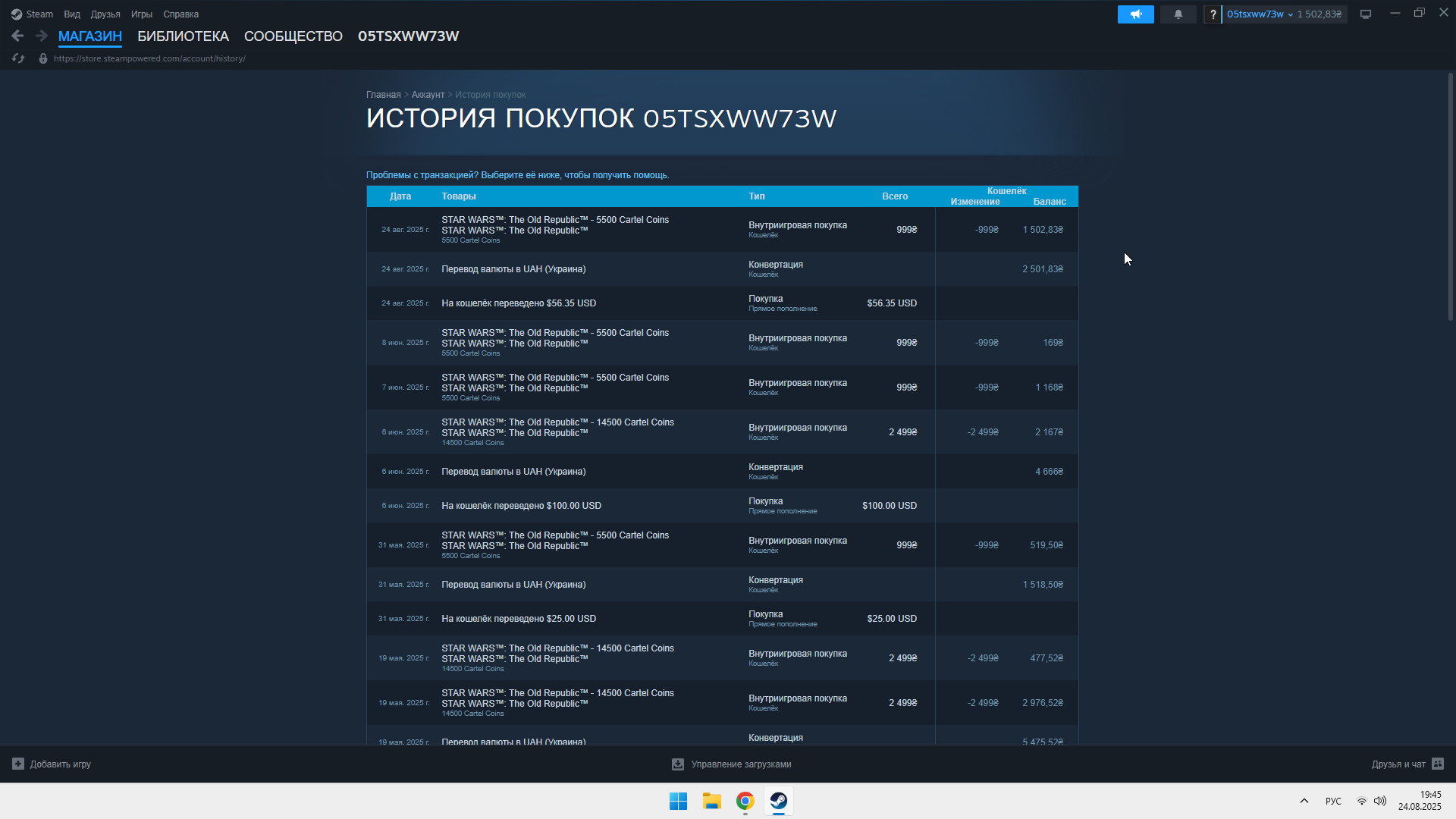Open downloads manager icon
1456x819 pixels.
pos(678,764)
